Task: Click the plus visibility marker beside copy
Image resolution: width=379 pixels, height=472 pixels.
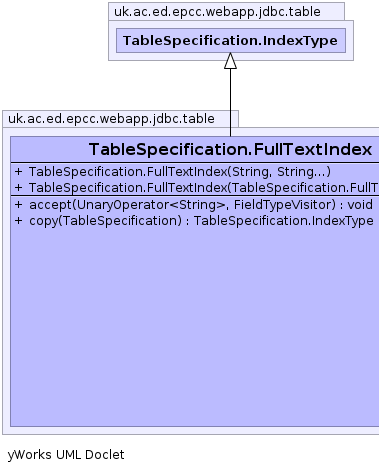Action: pos(18,220)
